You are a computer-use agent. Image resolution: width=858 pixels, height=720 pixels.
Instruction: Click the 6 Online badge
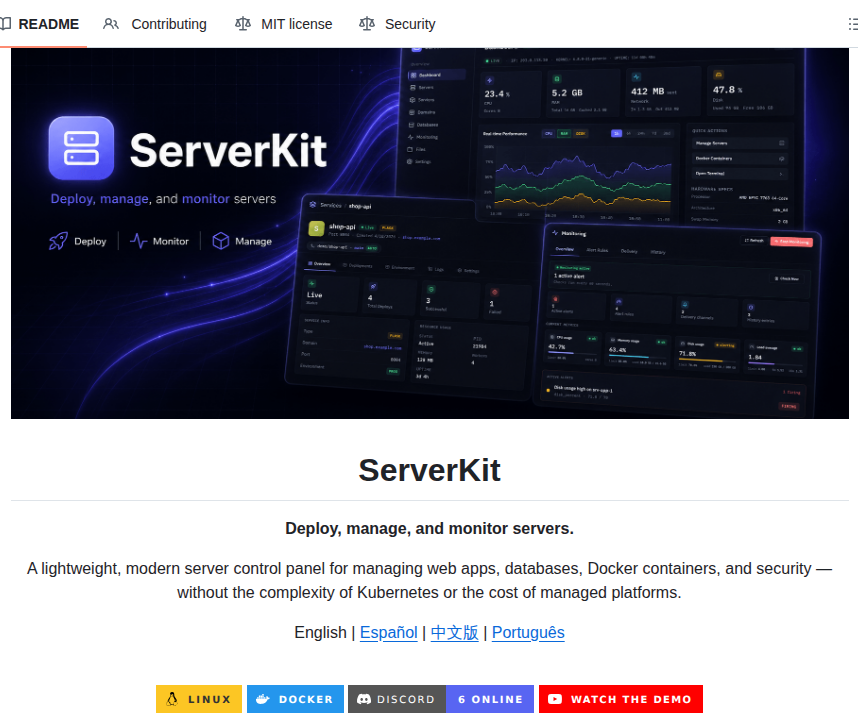[x=490, y=699]
